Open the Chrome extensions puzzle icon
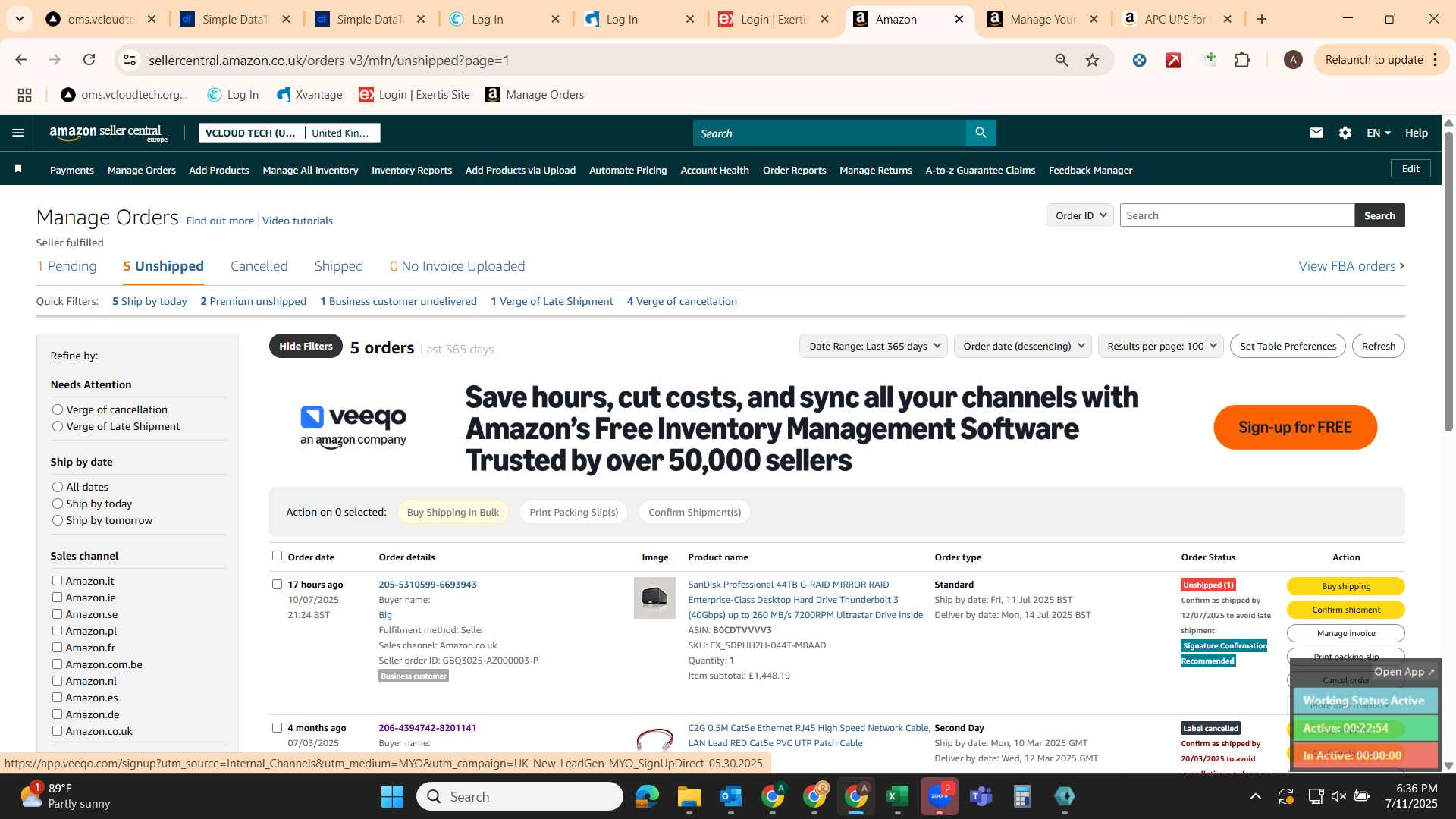The width and height of the screenshot is (1456, 819). (1242, 60)
